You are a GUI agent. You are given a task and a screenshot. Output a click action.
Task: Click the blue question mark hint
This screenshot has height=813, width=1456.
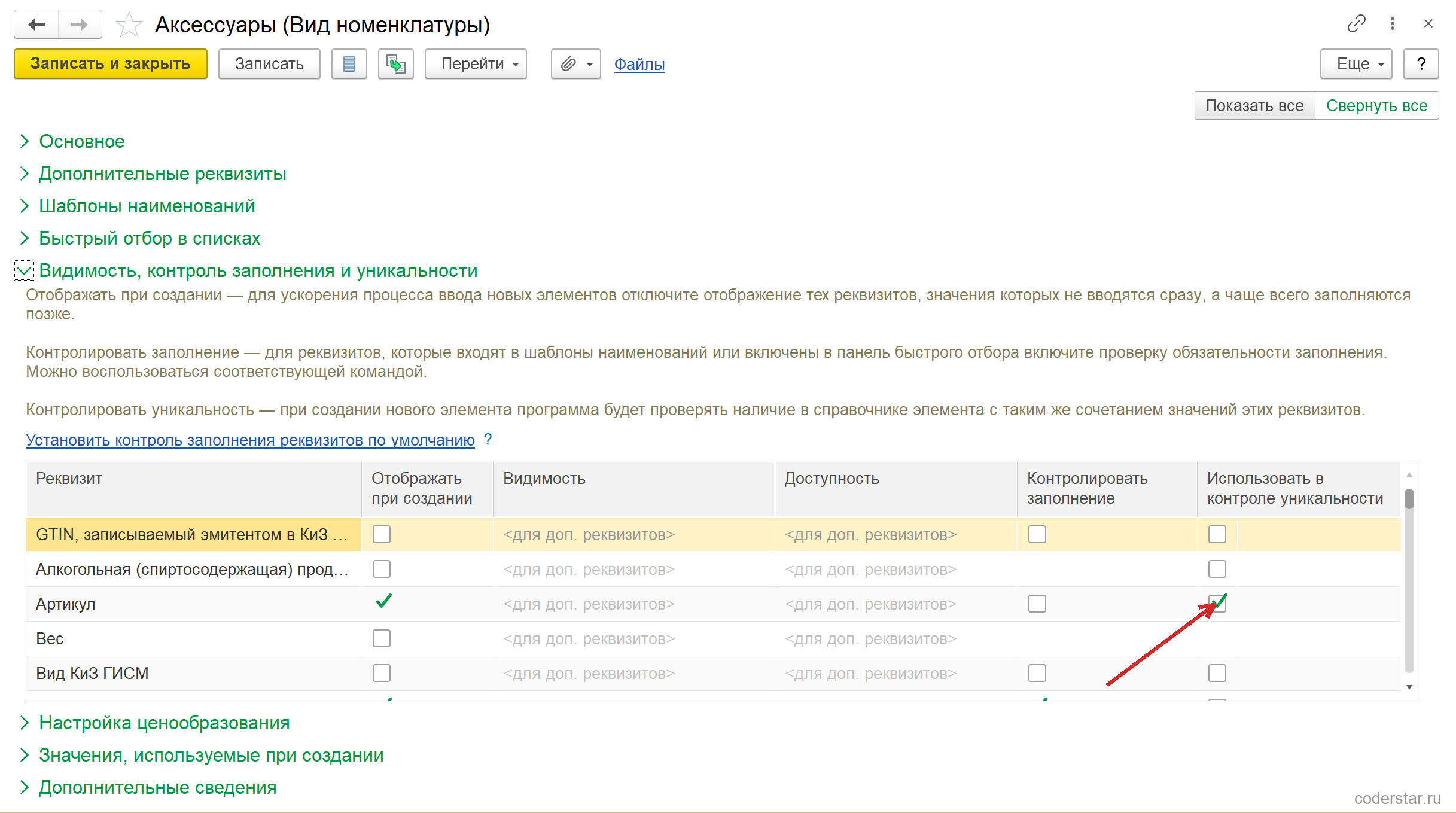(488, 439)
